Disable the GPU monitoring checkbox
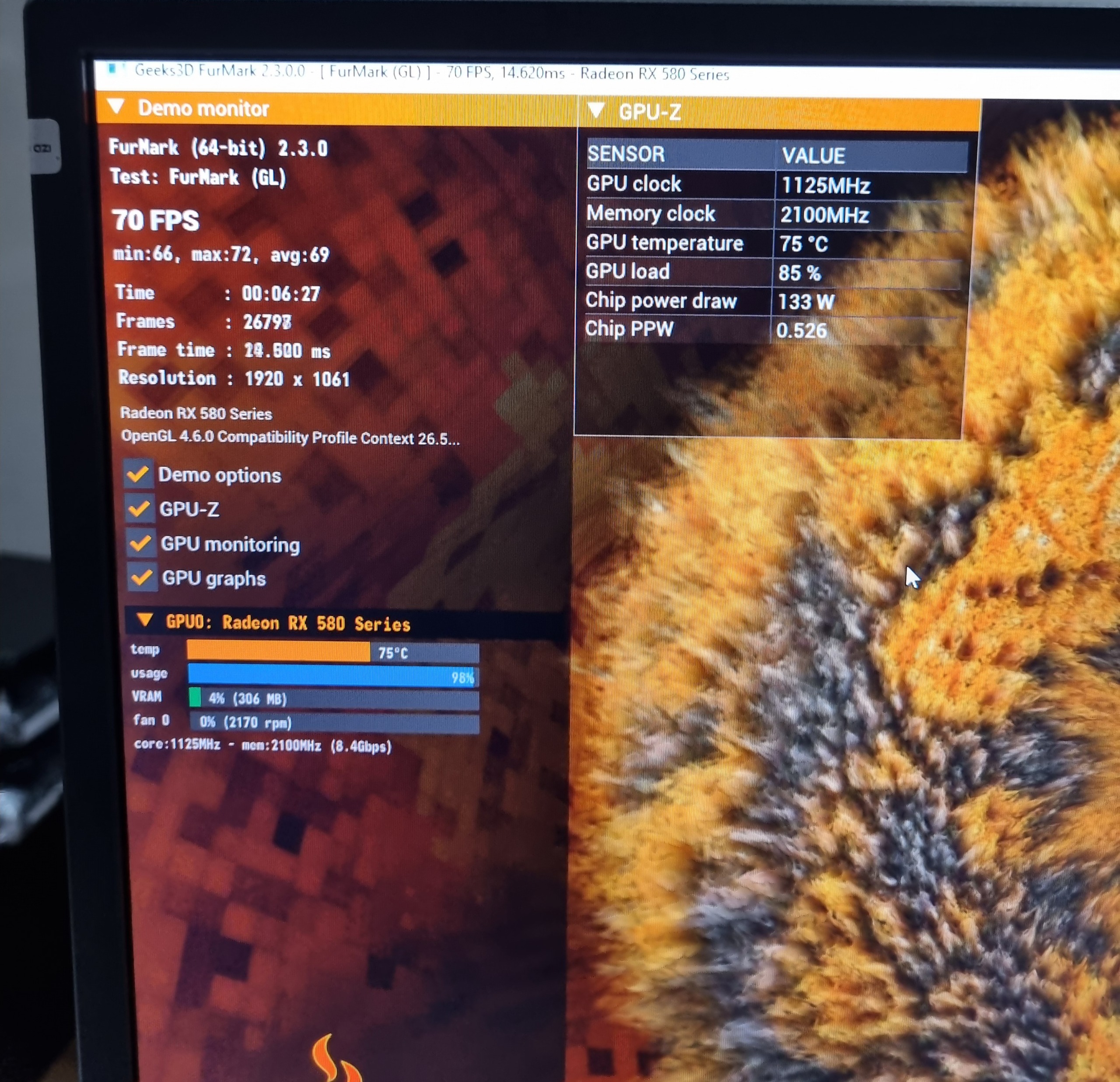1120x1082 pixels. tap(140, 542)
